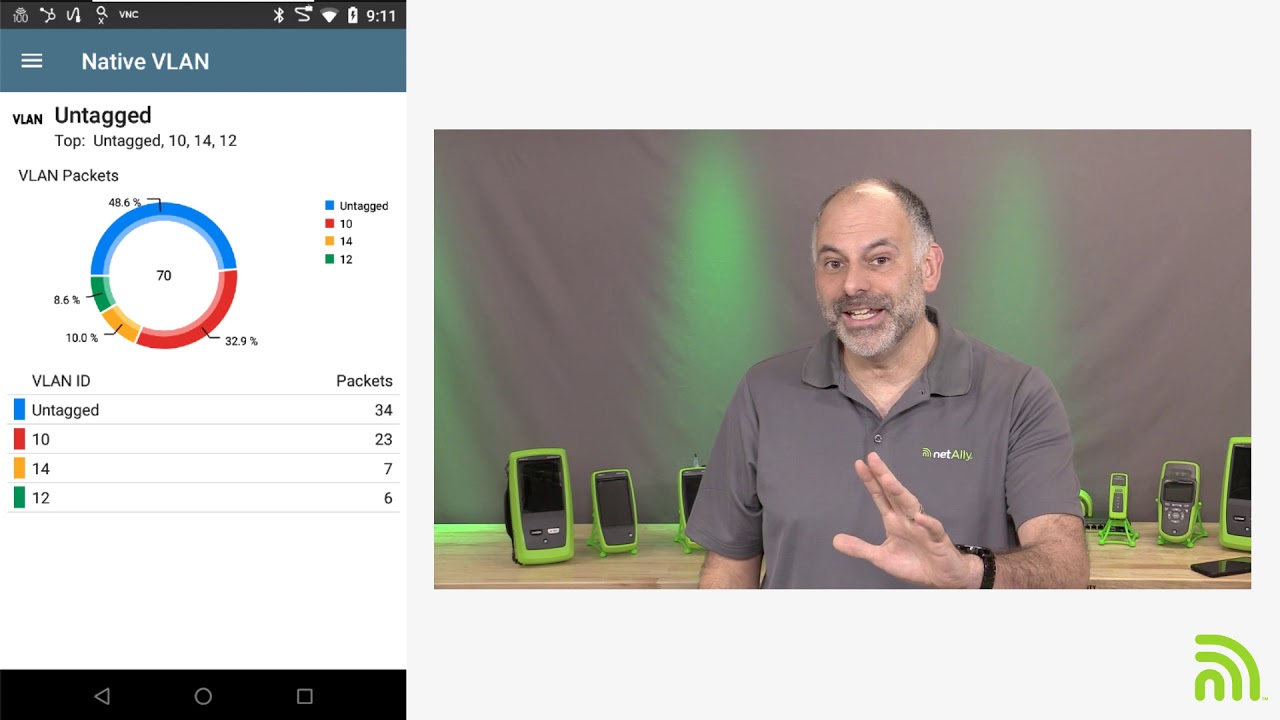Tap the VNC status bar indicator

point(129,15)
